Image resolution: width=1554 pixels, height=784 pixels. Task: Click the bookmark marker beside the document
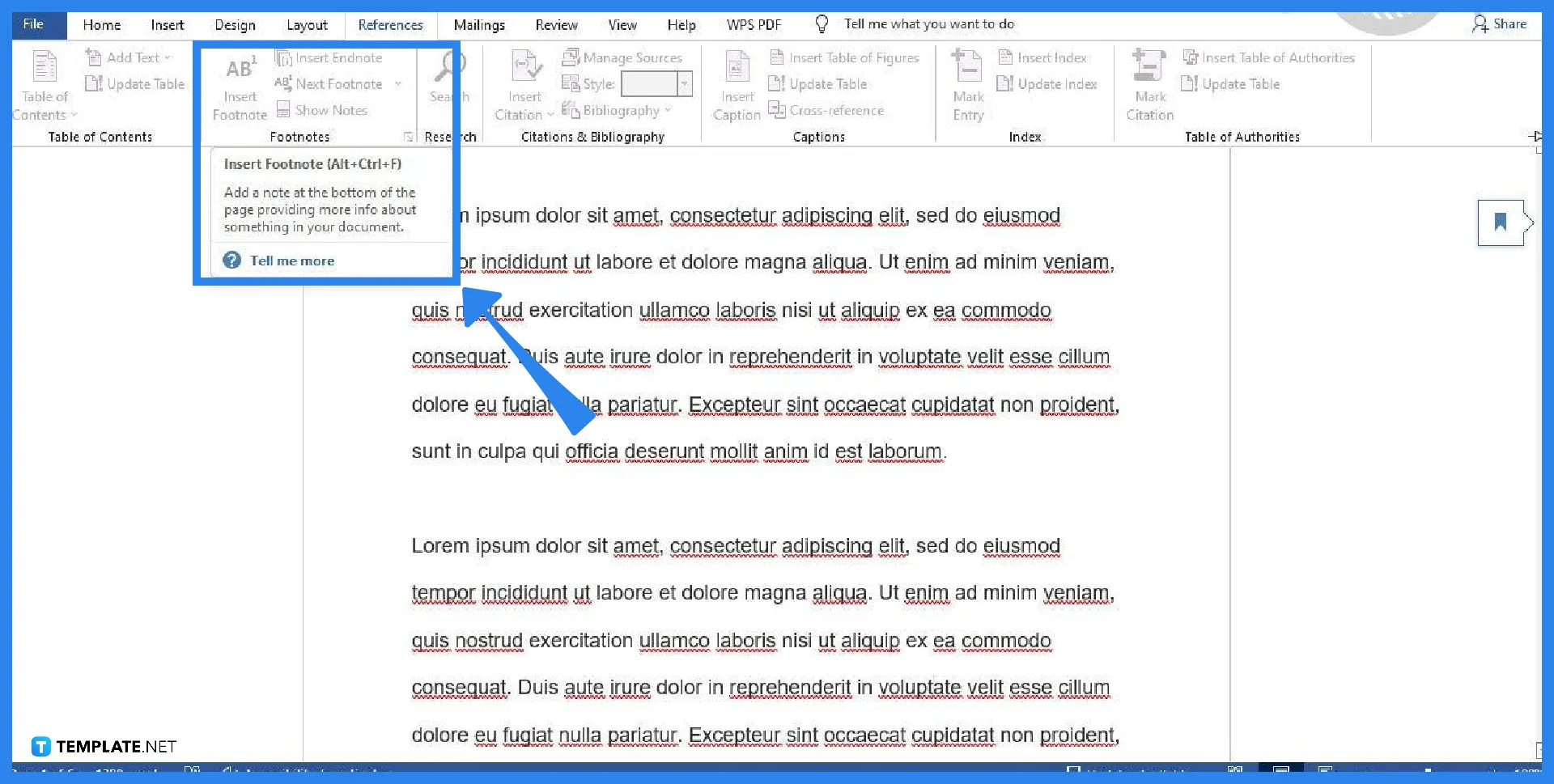[1502, 222]
